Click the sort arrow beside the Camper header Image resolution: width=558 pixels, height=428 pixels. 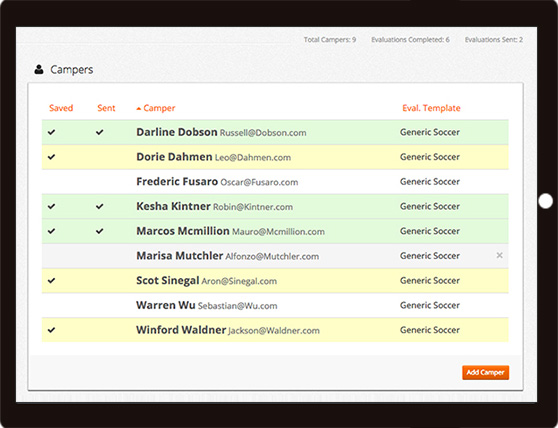(139, 109)
